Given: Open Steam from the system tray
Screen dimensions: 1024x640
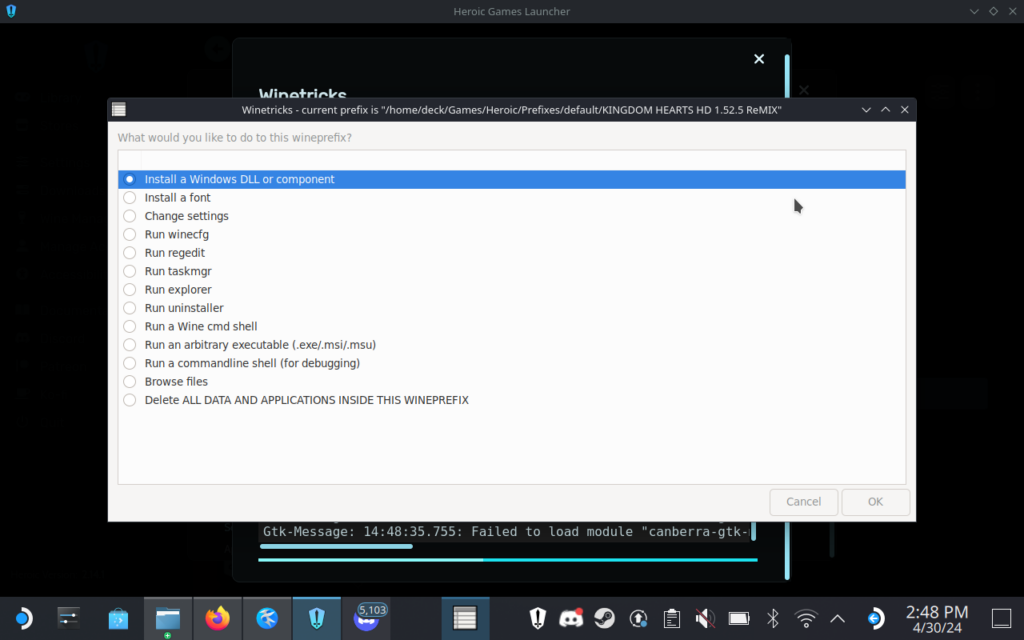Looking at the screenshot, I should [x=605, y=618].
